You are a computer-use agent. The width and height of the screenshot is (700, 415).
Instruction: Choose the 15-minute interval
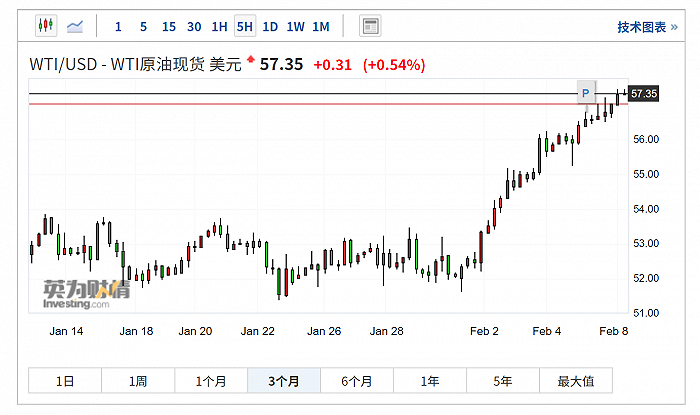pos(169,27)
